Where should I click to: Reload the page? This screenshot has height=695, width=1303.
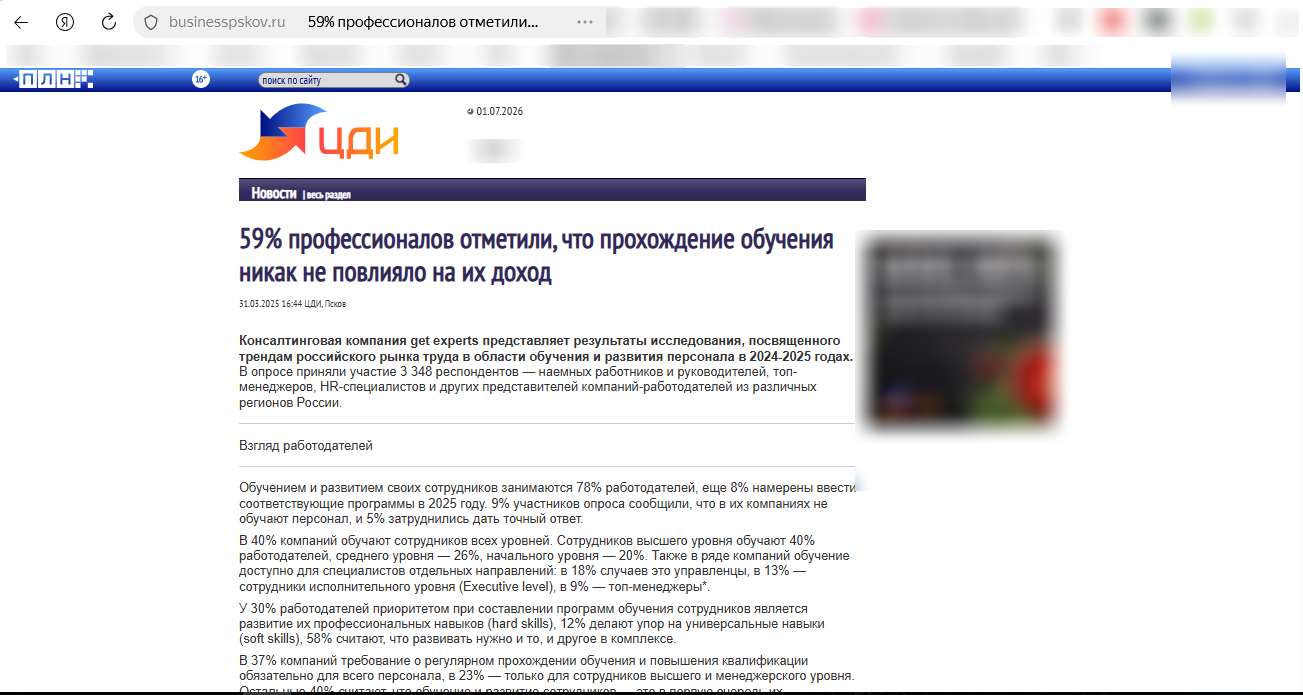click(110, 21)
